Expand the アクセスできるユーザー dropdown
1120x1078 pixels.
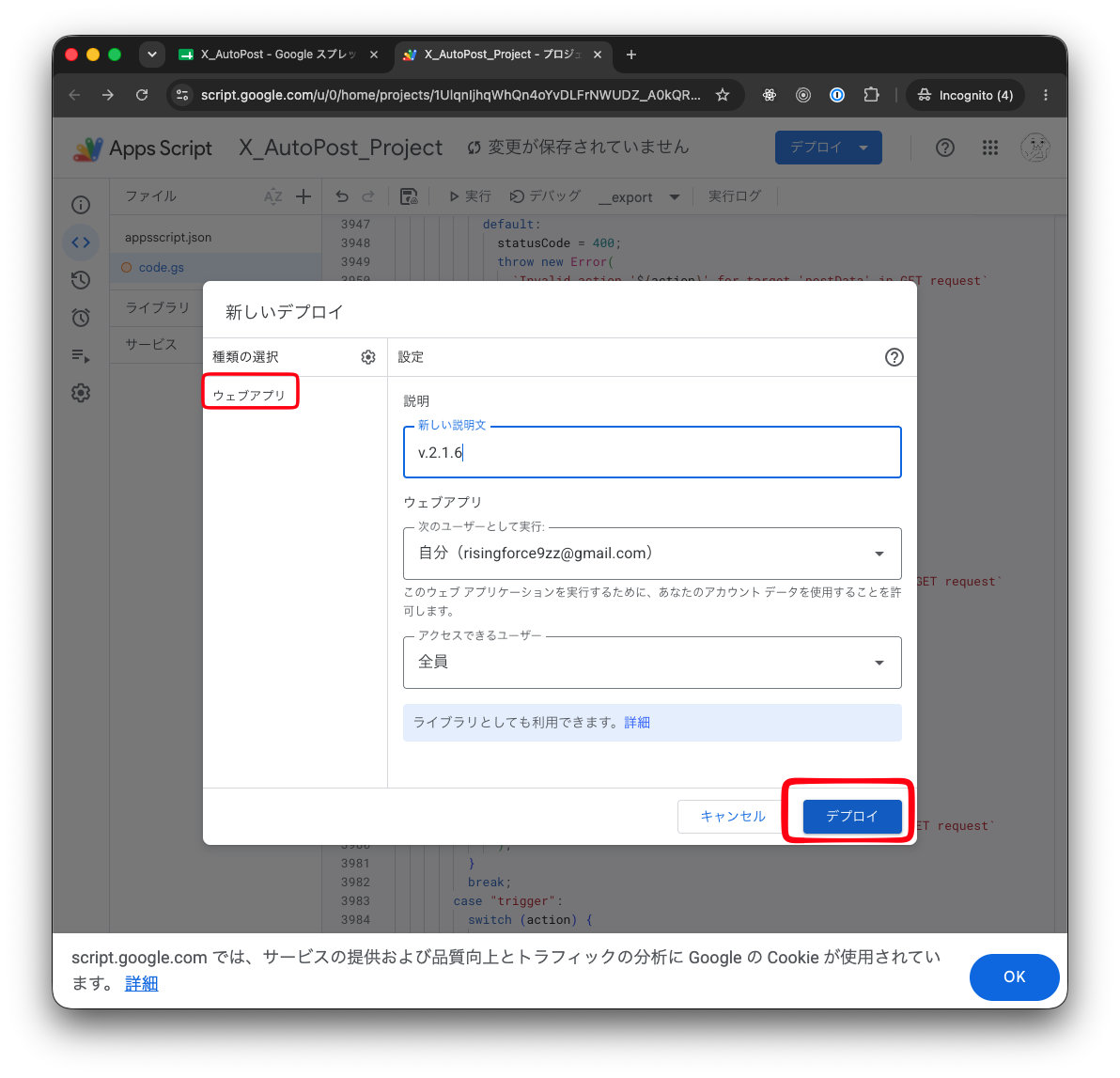coord(651,663)
